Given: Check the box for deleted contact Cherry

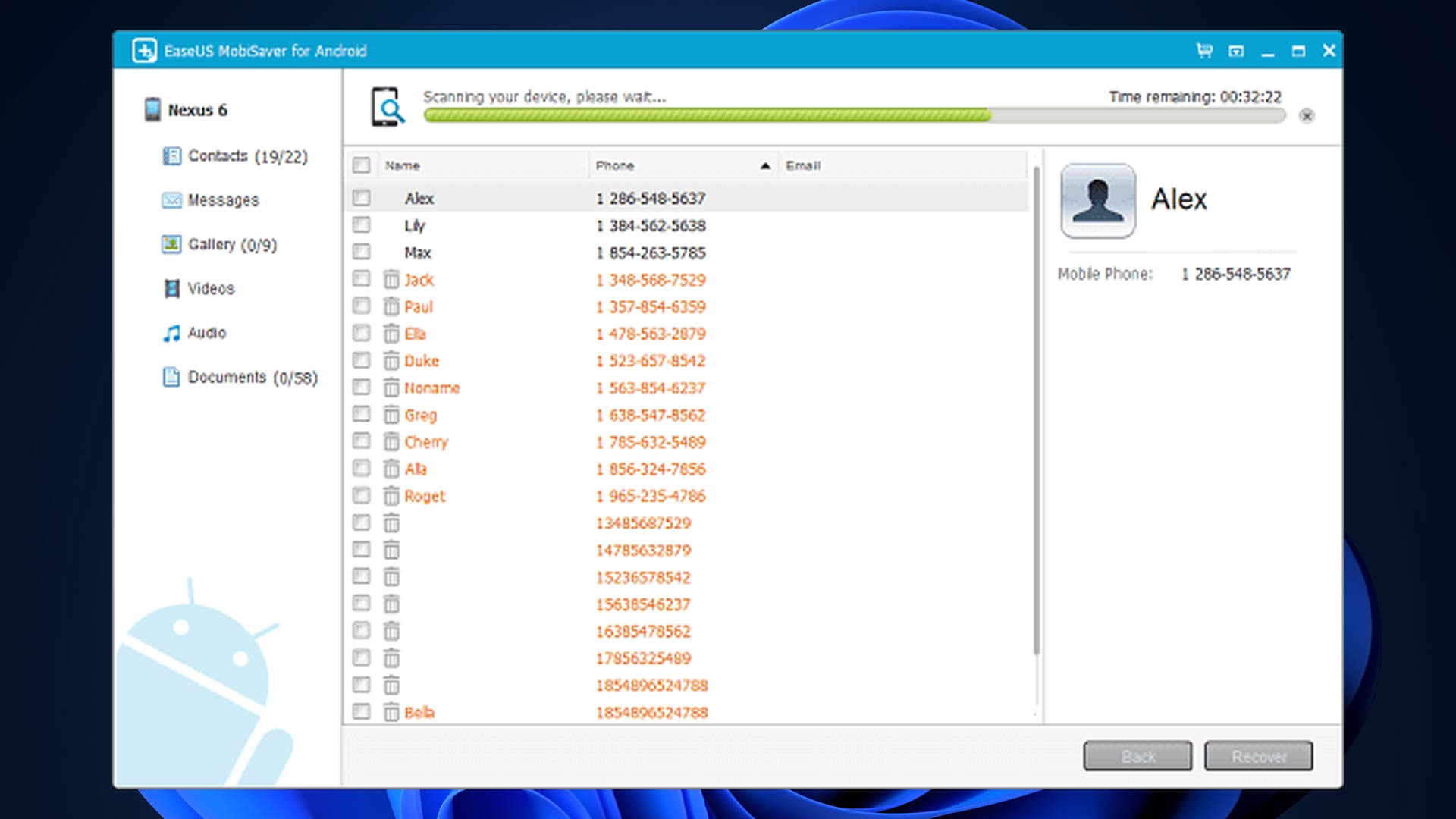Looking at the screenshot, I should click(362, 441).
